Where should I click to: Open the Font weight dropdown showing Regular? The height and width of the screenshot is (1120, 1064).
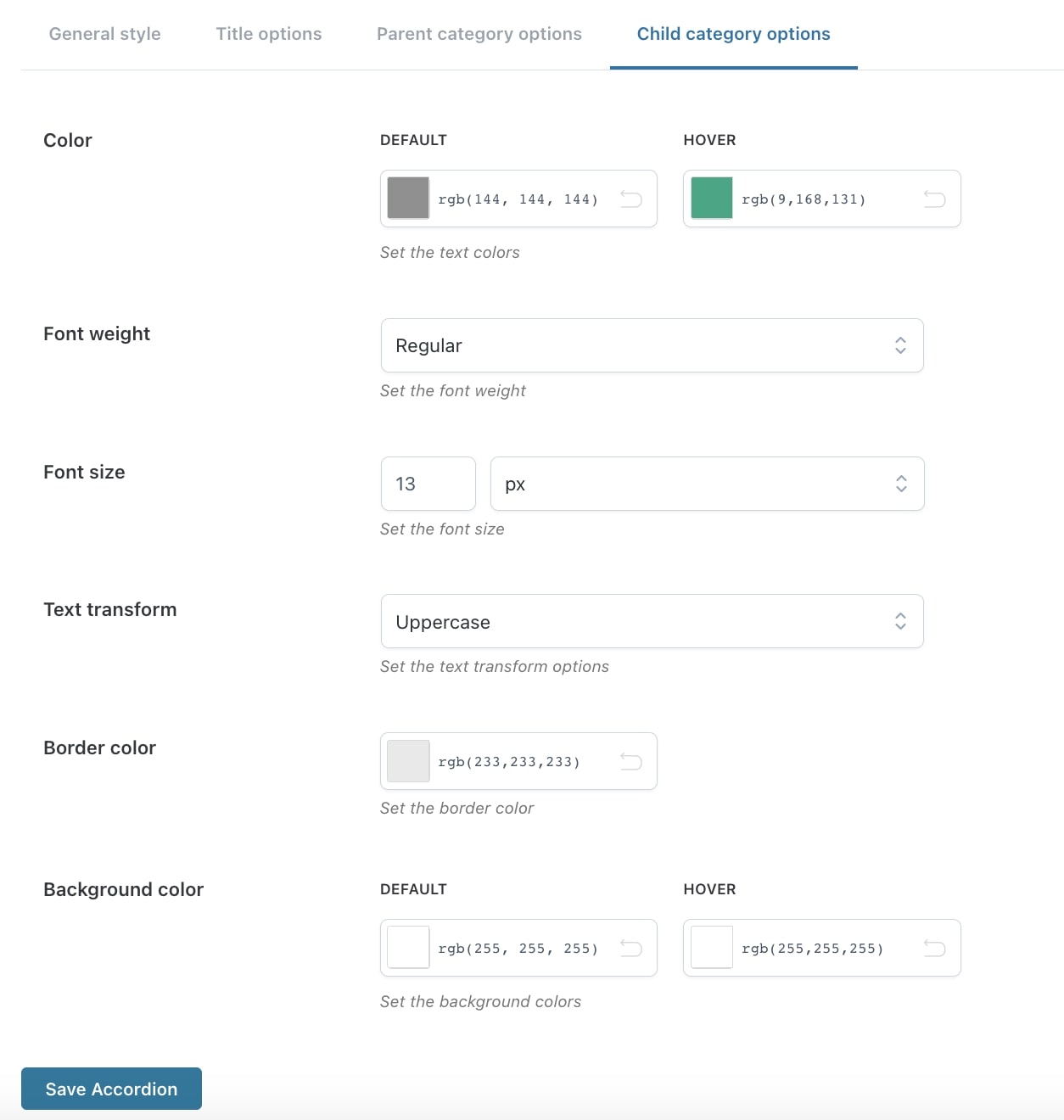(x=652, y=345)
